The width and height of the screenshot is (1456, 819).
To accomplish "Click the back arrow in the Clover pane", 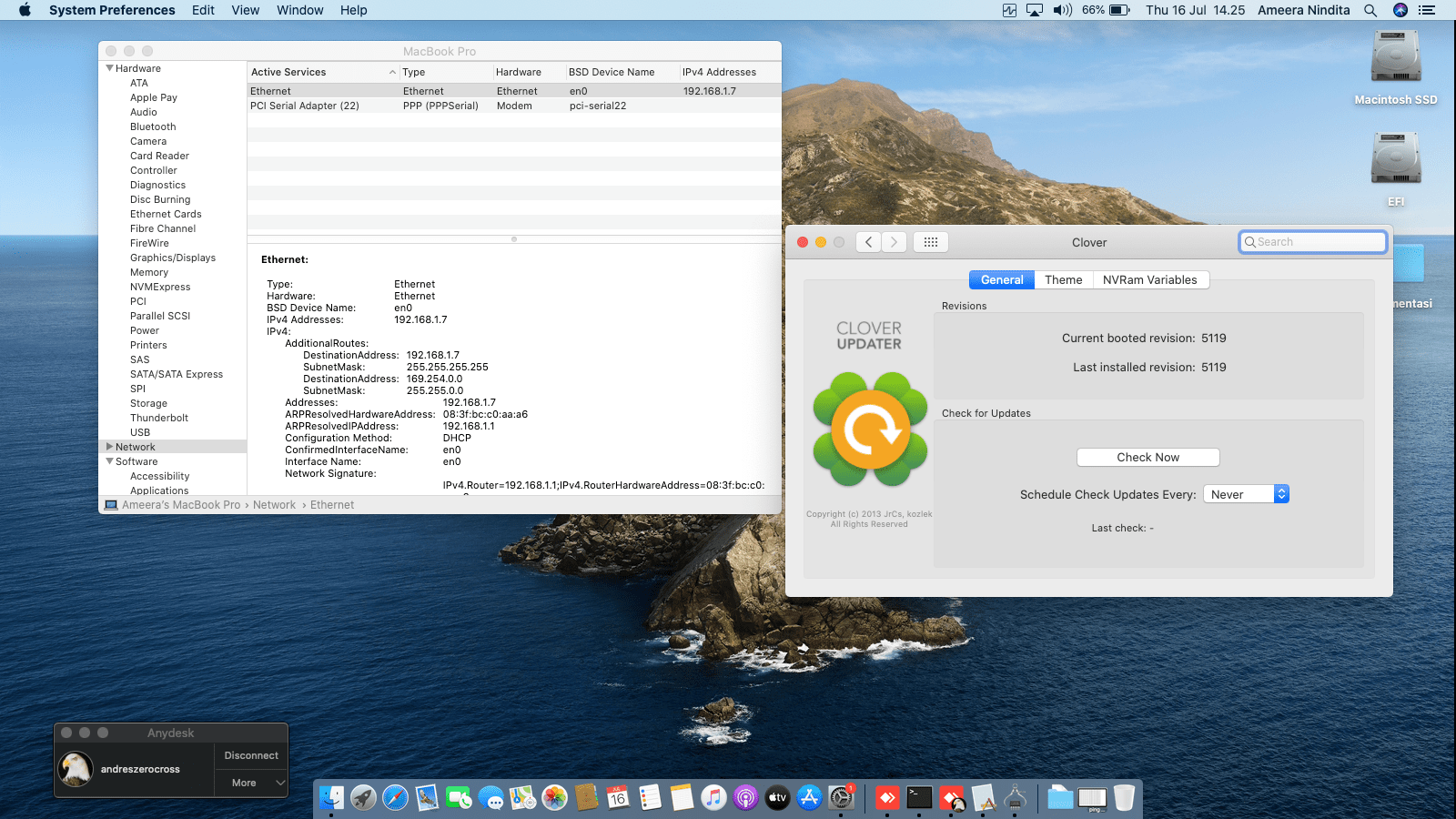I will point(869,242).
